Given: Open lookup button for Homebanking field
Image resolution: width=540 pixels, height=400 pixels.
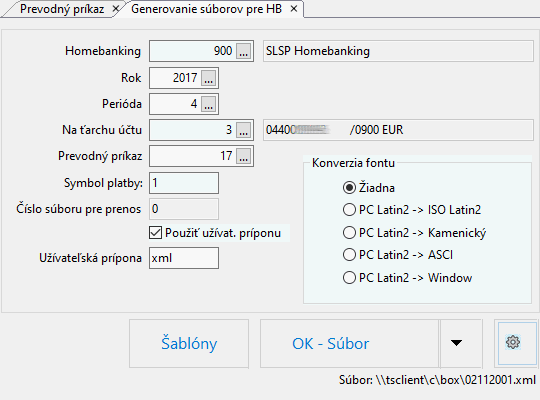Looking at the screenshot, I should point(243,51).
